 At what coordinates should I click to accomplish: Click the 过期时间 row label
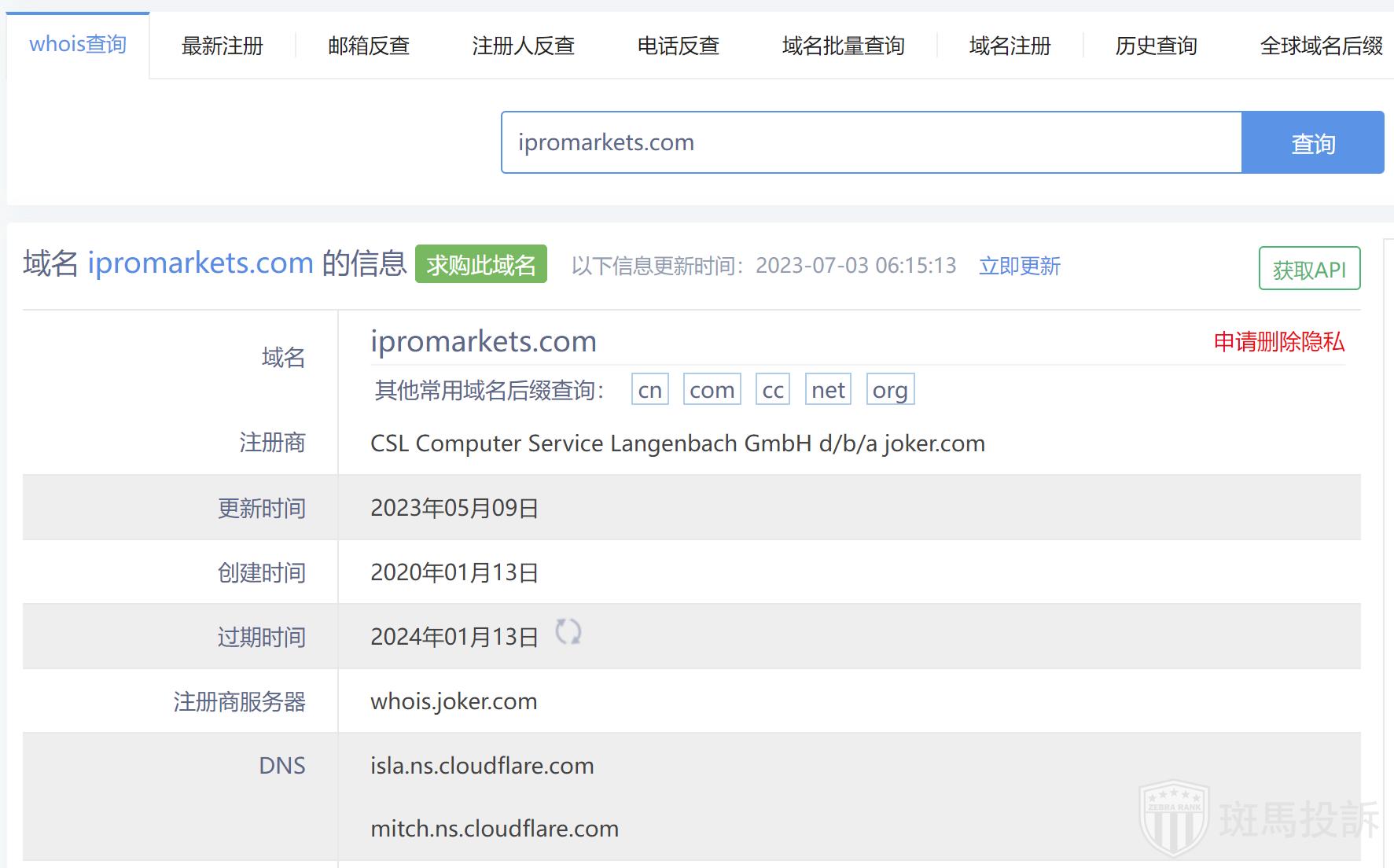coord(261,637)
